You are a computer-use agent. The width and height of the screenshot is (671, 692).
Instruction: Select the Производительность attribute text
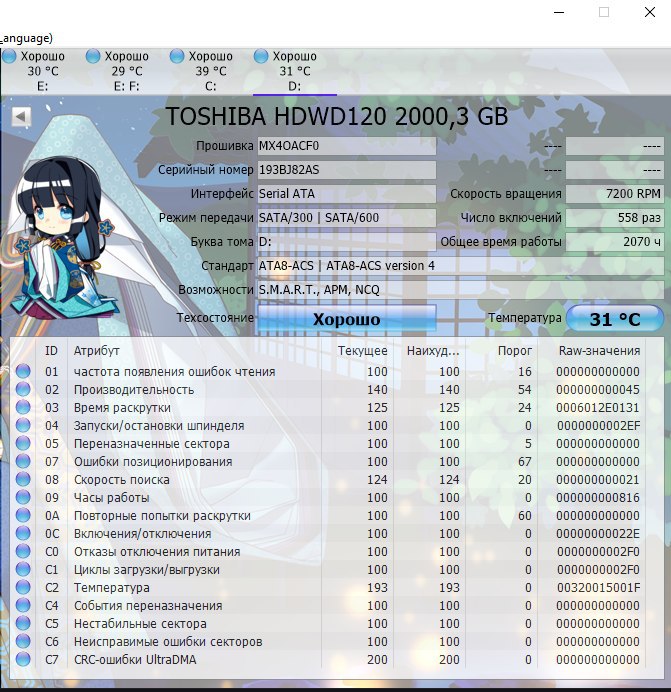[134, 390]
